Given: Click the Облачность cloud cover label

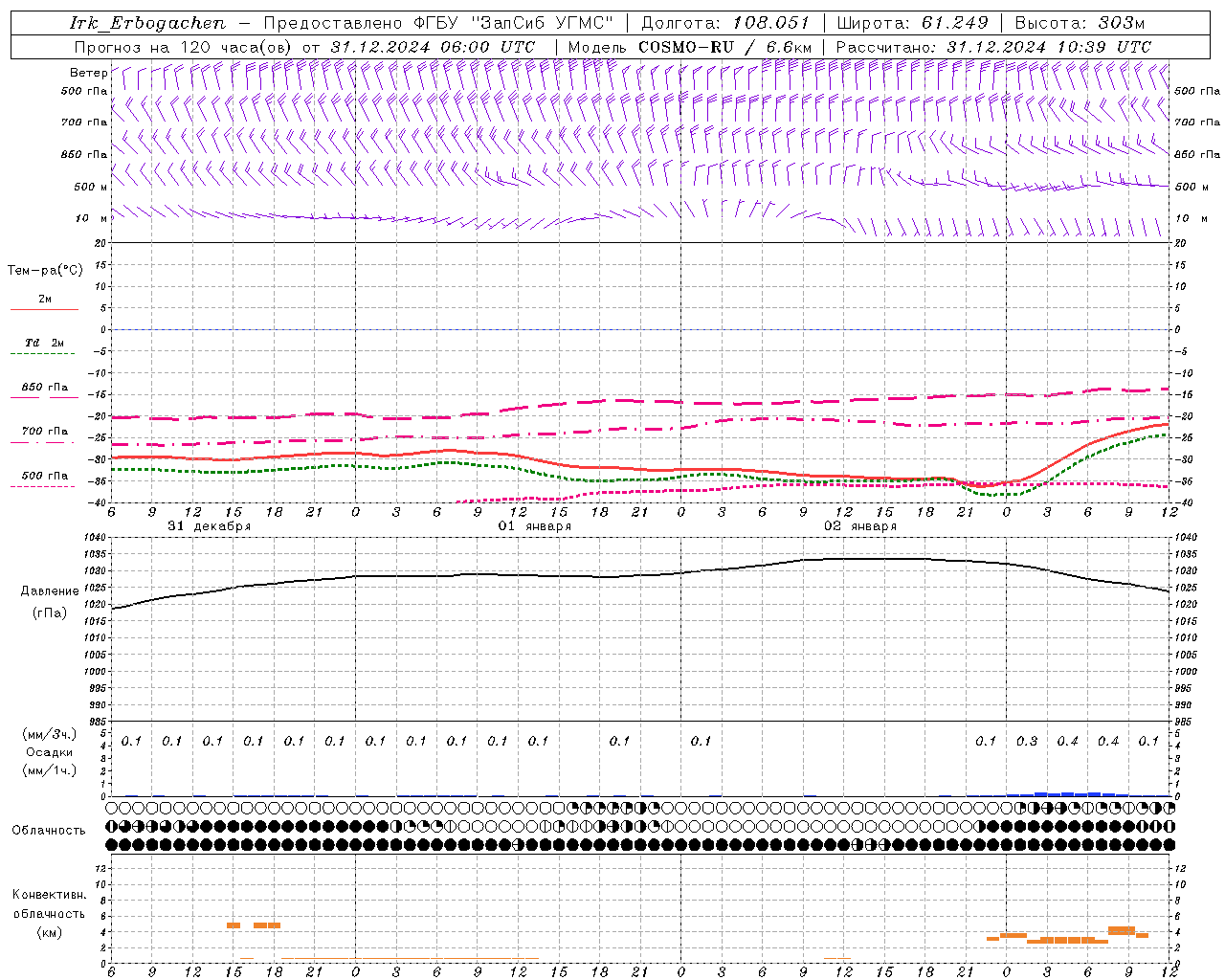Looking at the screenshot, I should coord(49,830).
